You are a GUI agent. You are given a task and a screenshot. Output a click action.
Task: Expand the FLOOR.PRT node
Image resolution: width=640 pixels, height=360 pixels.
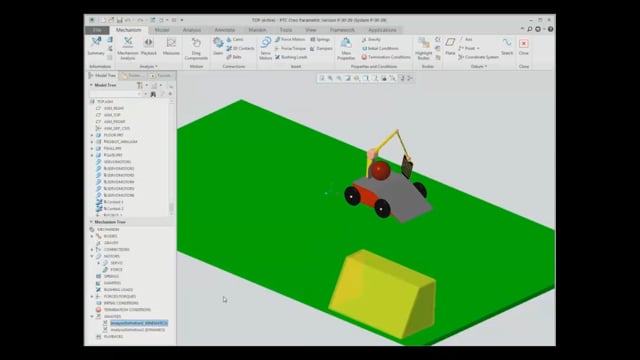tap(92, 135)
